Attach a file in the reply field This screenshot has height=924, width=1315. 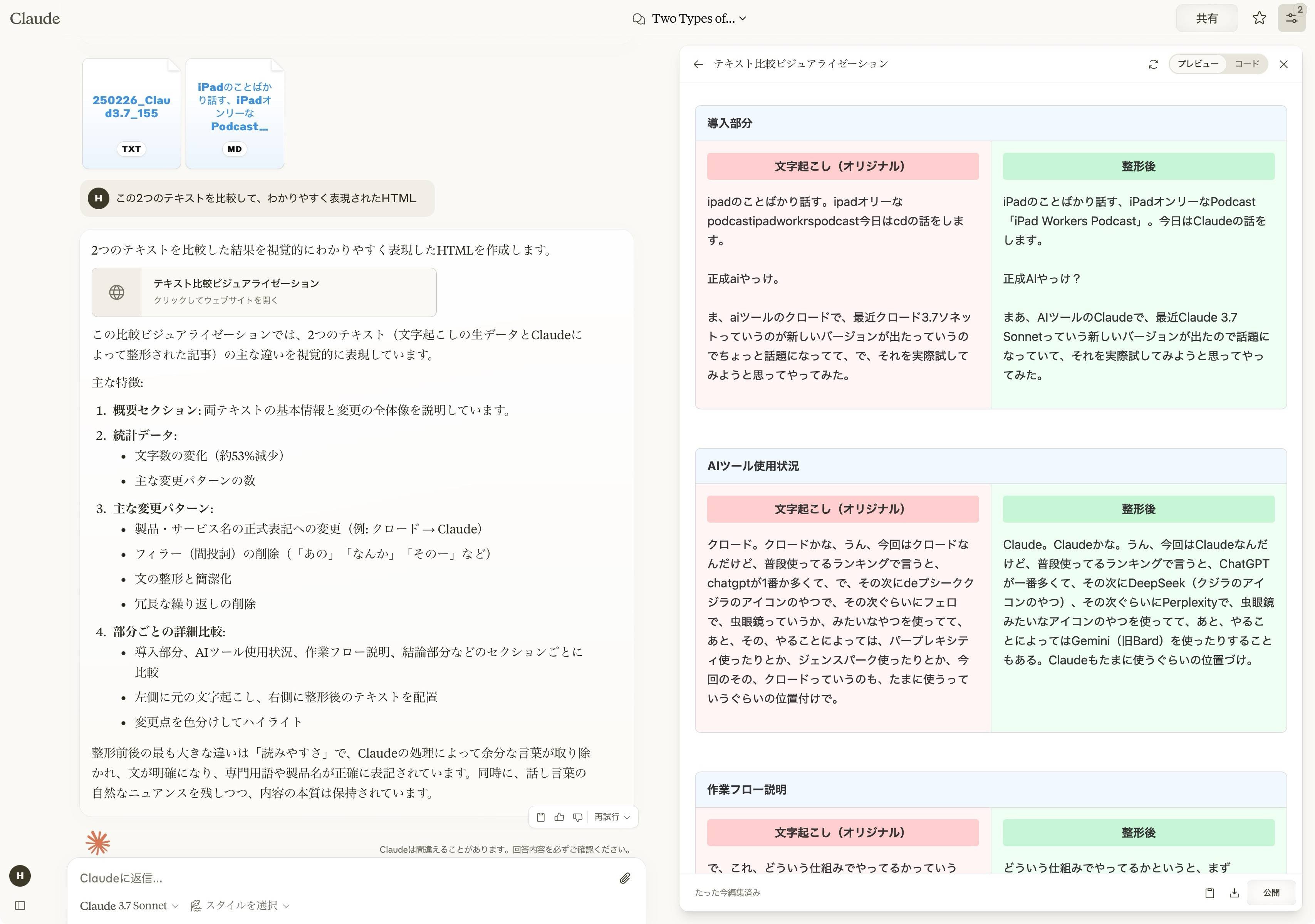coord(626,878)
